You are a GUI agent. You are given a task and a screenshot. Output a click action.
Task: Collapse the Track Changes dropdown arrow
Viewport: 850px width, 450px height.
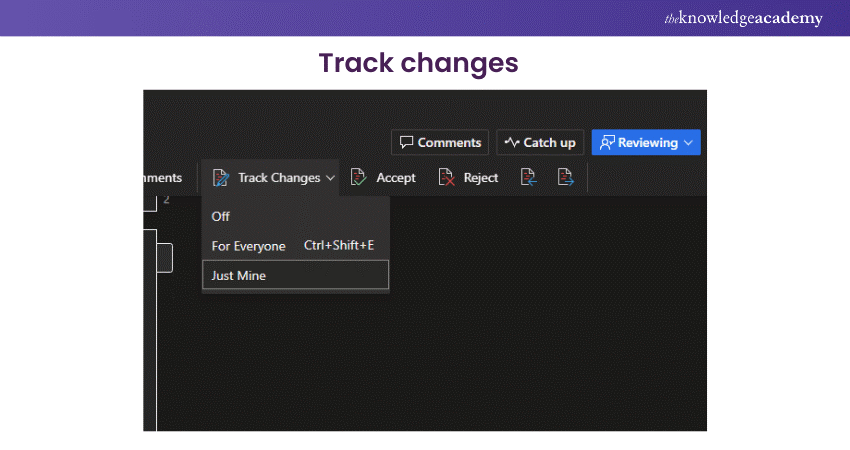click(x=330, y=178)
